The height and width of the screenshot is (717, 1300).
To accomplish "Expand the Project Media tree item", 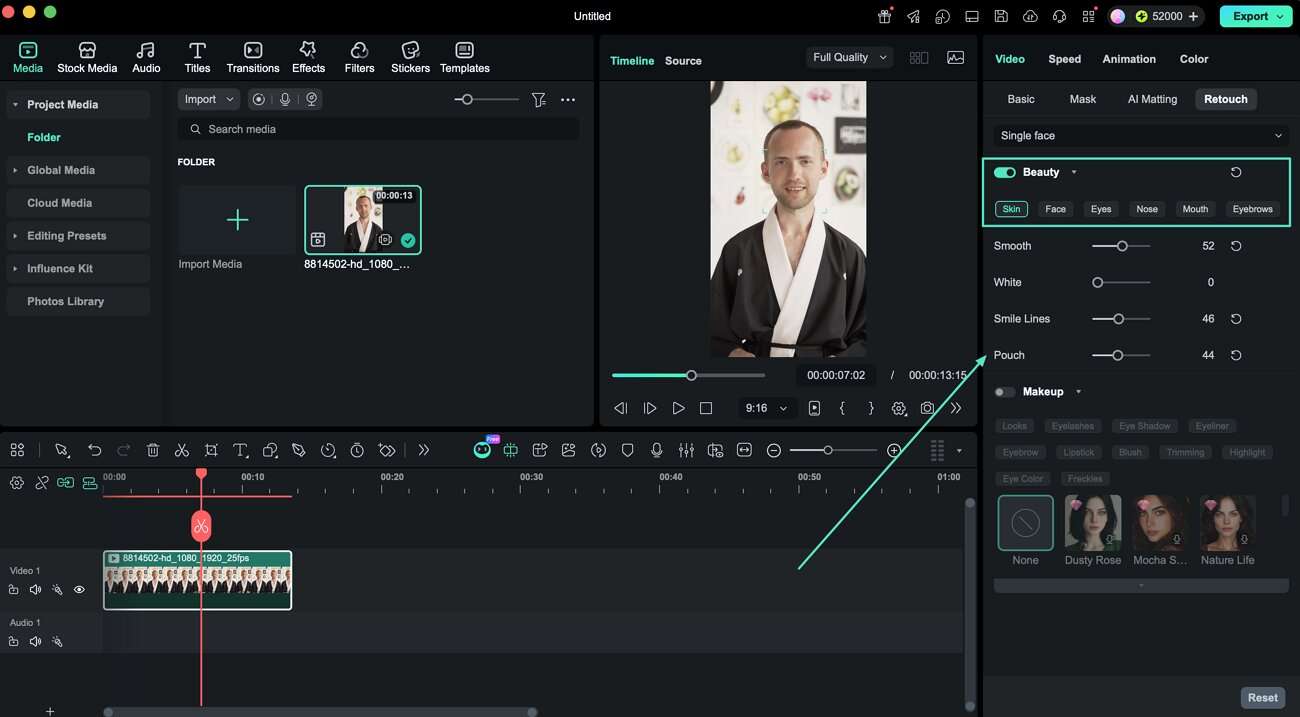I will (15, 105).
